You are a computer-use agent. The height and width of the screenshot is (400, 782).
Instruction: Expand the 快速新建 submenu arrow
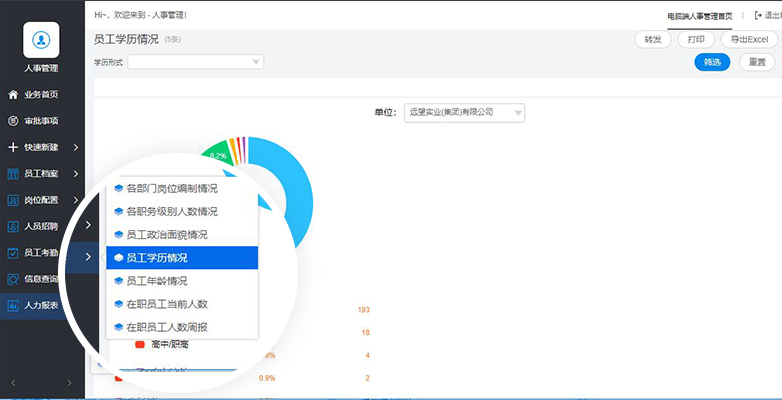click(76, 148)
